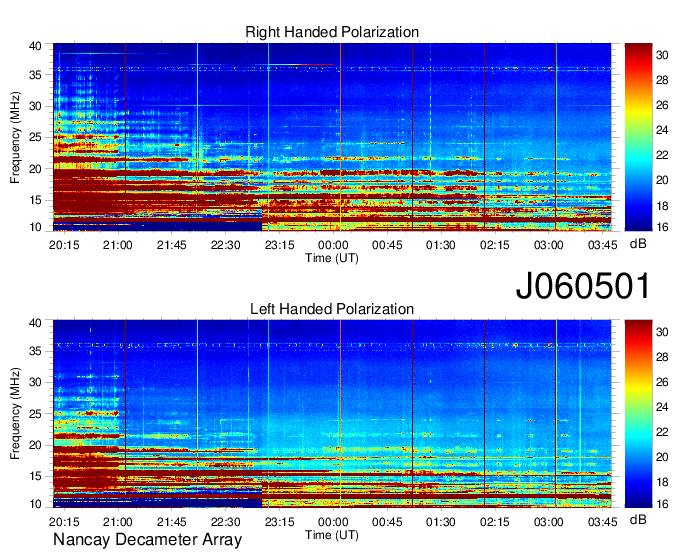Click the dB unit label below the bottom color bar
This screenshot has height=552, width=680.
pos(638,520)
